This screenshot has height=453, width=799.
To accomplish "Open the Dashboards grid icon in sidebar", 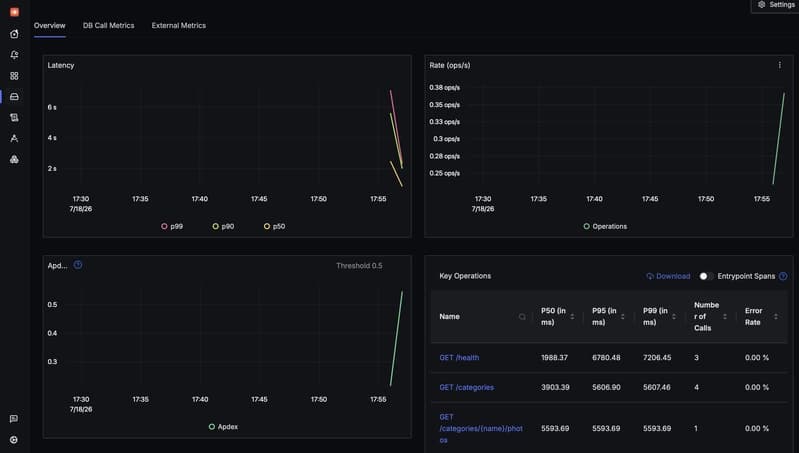I will [x=14, y=75].
